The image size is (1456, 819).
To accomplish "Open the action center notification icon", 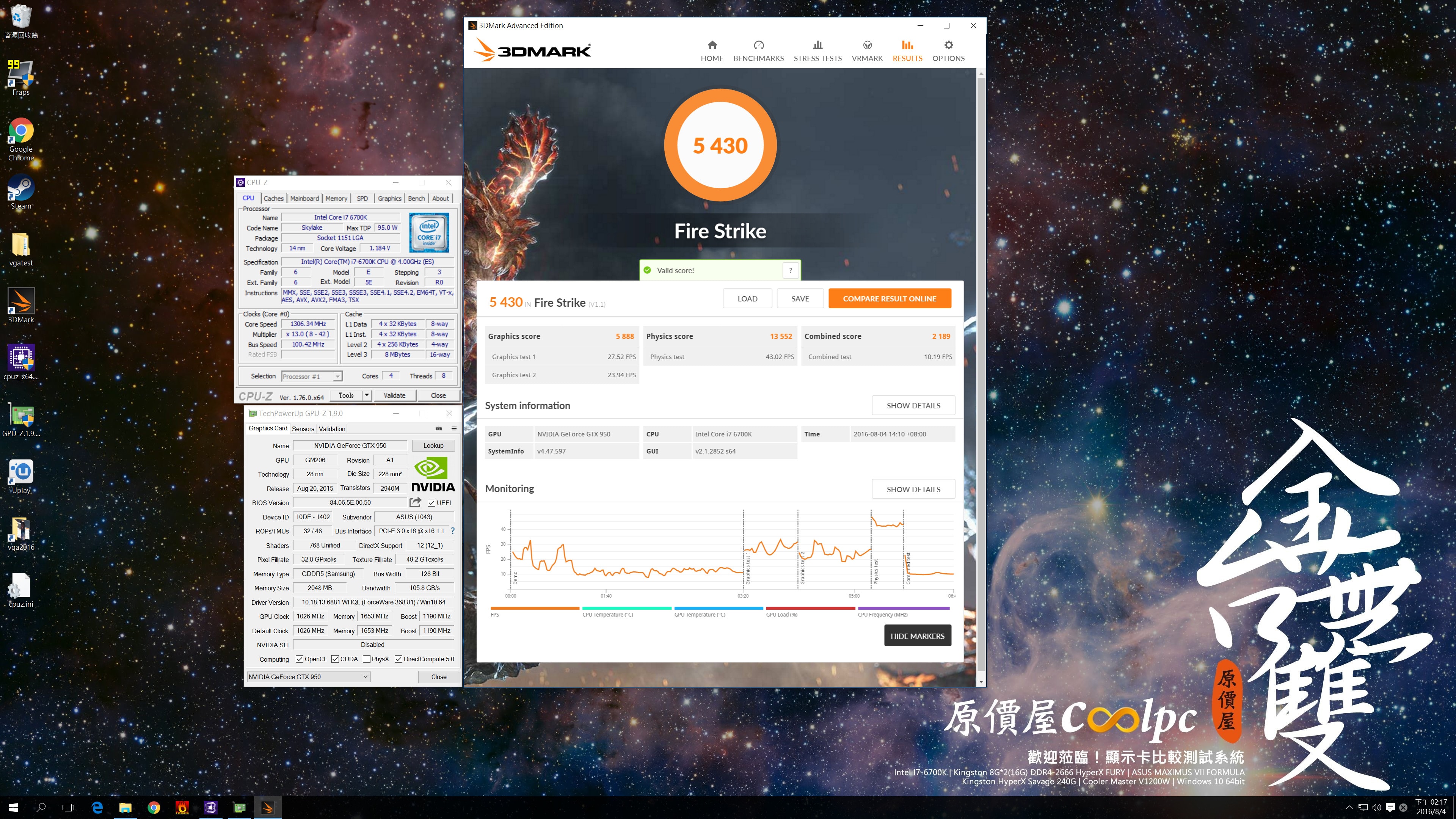I will 1390,808.
